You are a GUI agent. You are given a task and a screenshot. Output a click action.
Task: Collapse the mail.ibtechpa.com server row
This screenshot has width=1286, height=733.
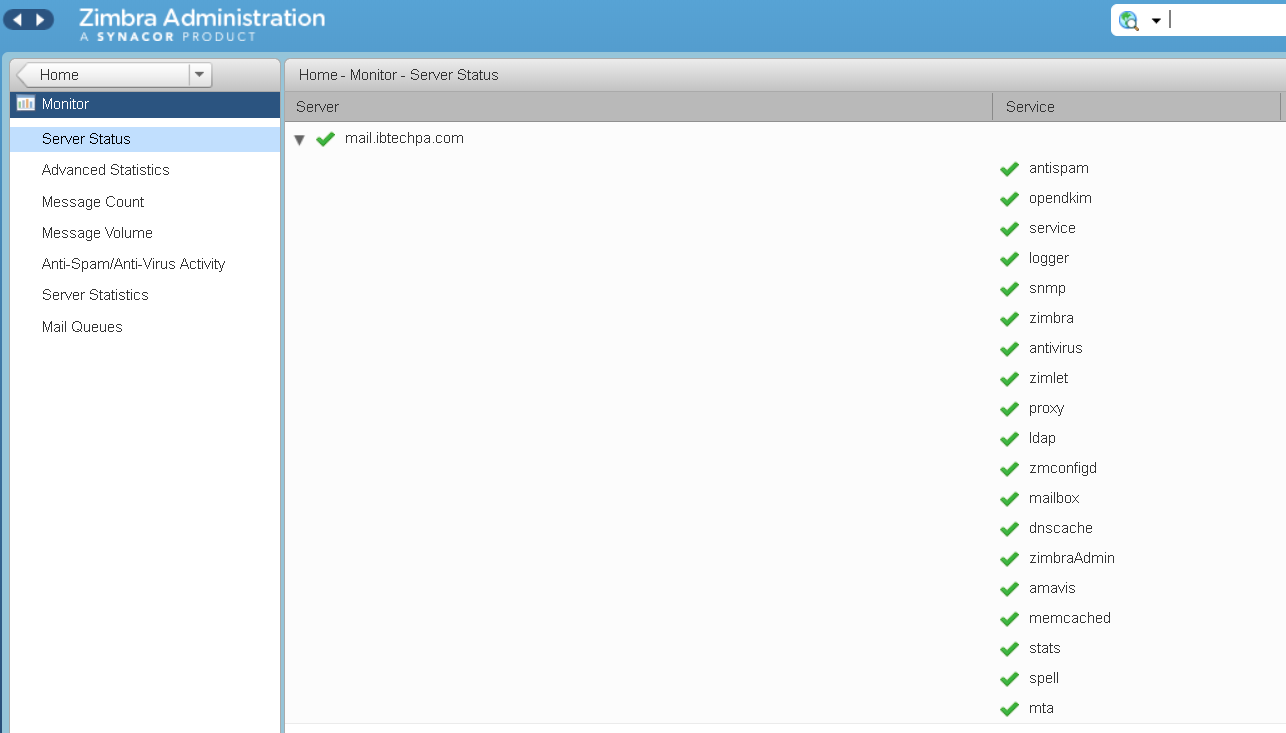[299, 140]
